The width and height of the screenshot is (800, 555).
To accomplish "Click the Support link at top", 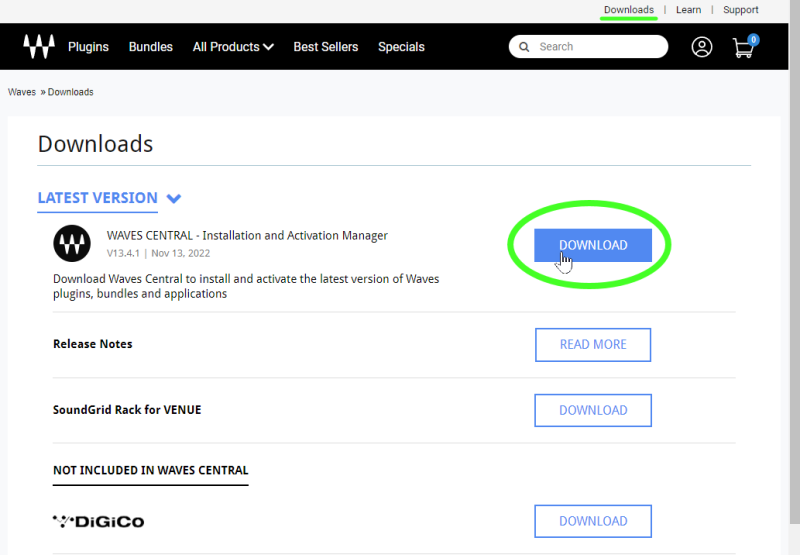I will tap(740, 10).
